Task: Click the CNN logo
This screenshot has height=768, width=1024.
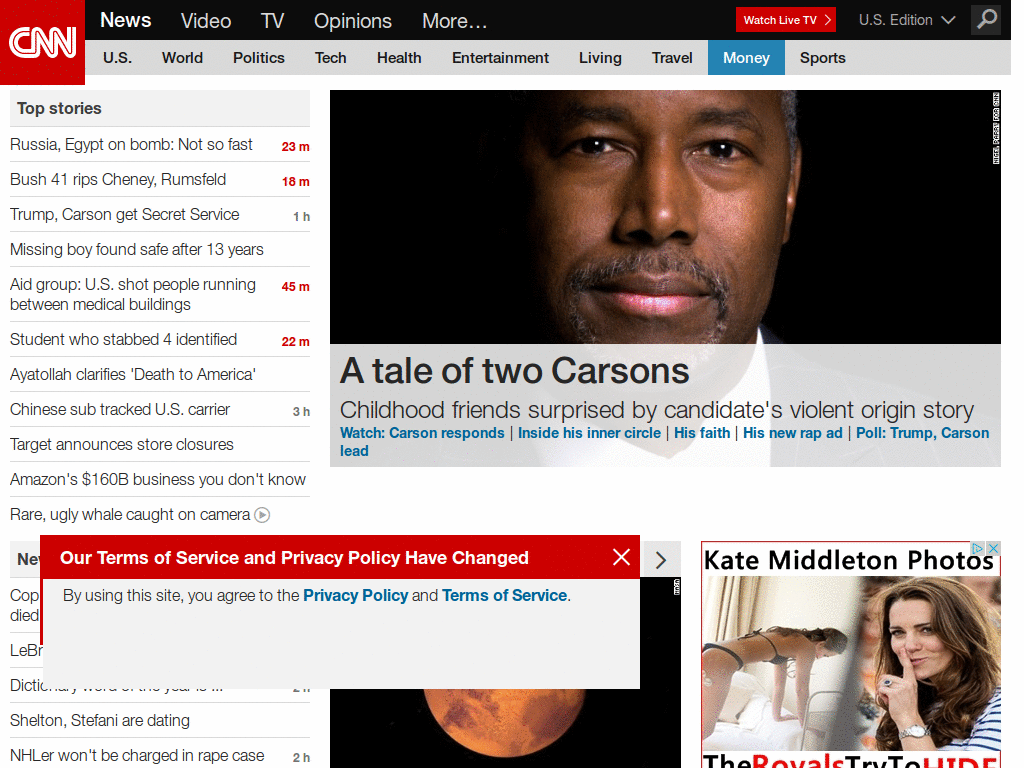Action: click(x=42, y=42)
